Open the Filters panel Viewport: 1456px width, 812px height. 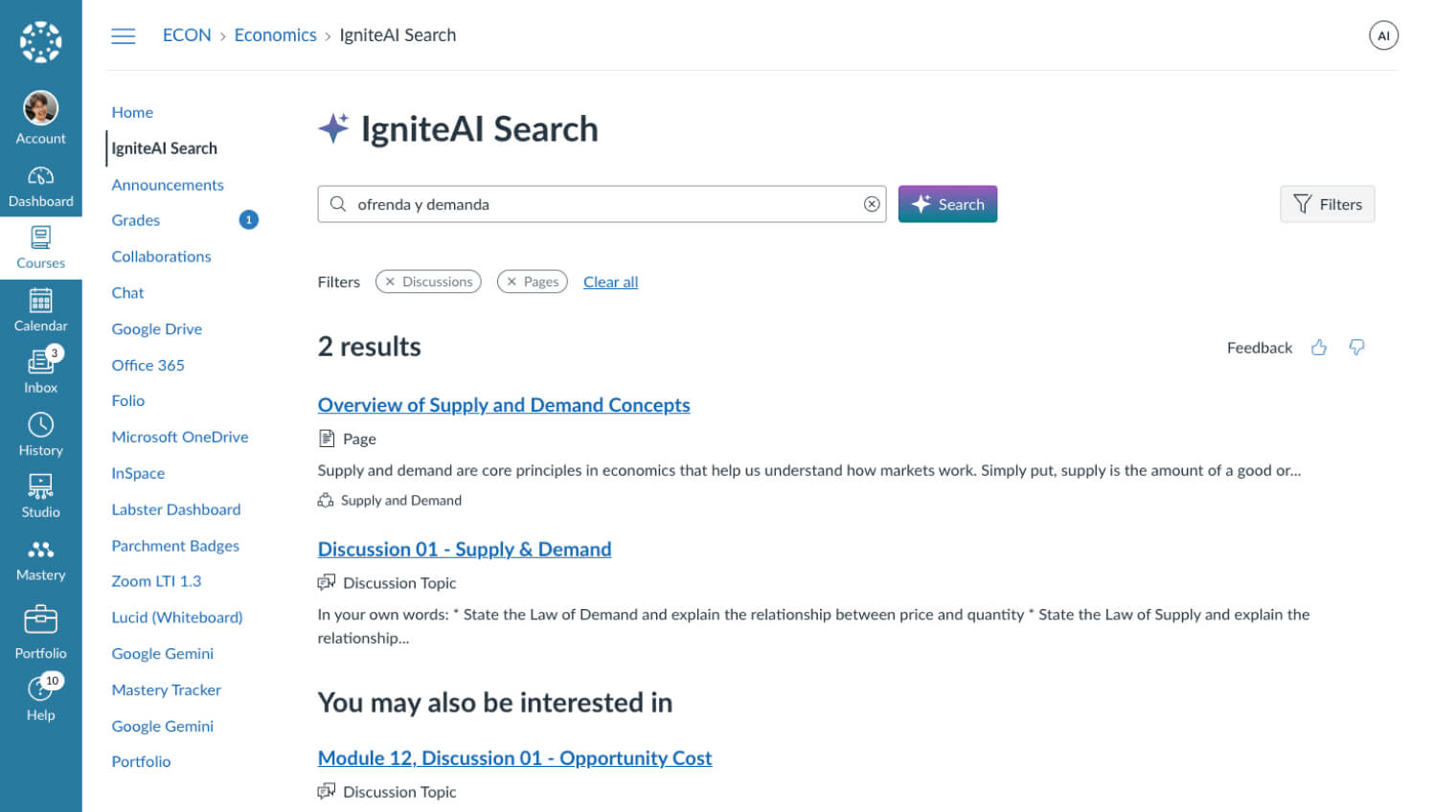coord(1327,204)
